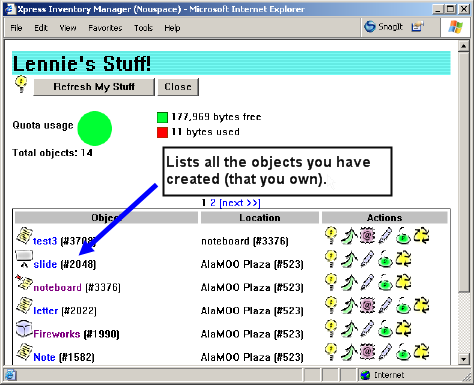
Task: Click pencil edit icon in Note row
Action: pos(385,352)
